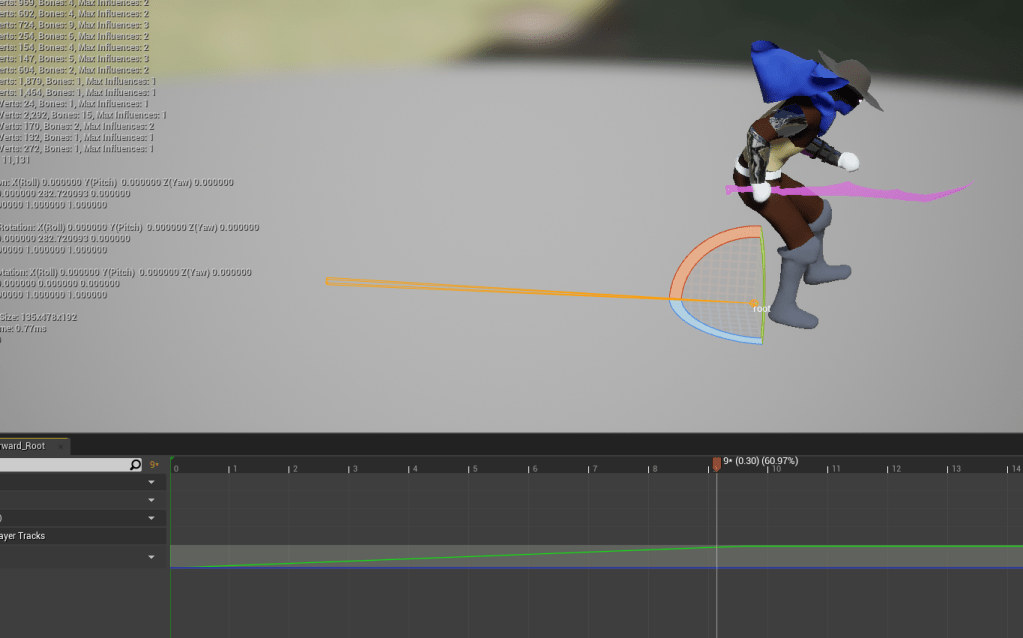
Task: Select the root bone label in viewport
Action: point(761,309)
